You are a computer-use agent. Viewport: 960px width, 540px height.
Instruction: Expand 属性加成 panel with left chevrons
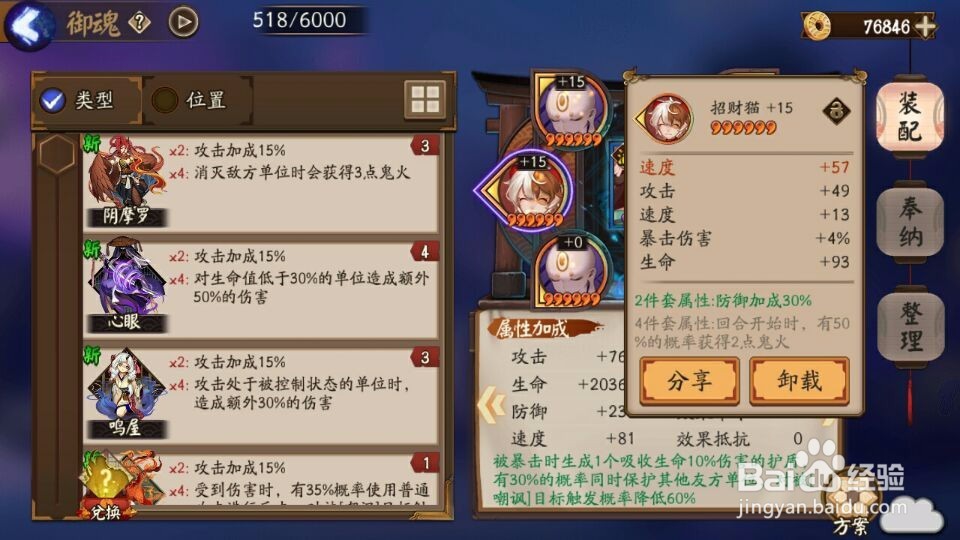click(x=491, y=405)
